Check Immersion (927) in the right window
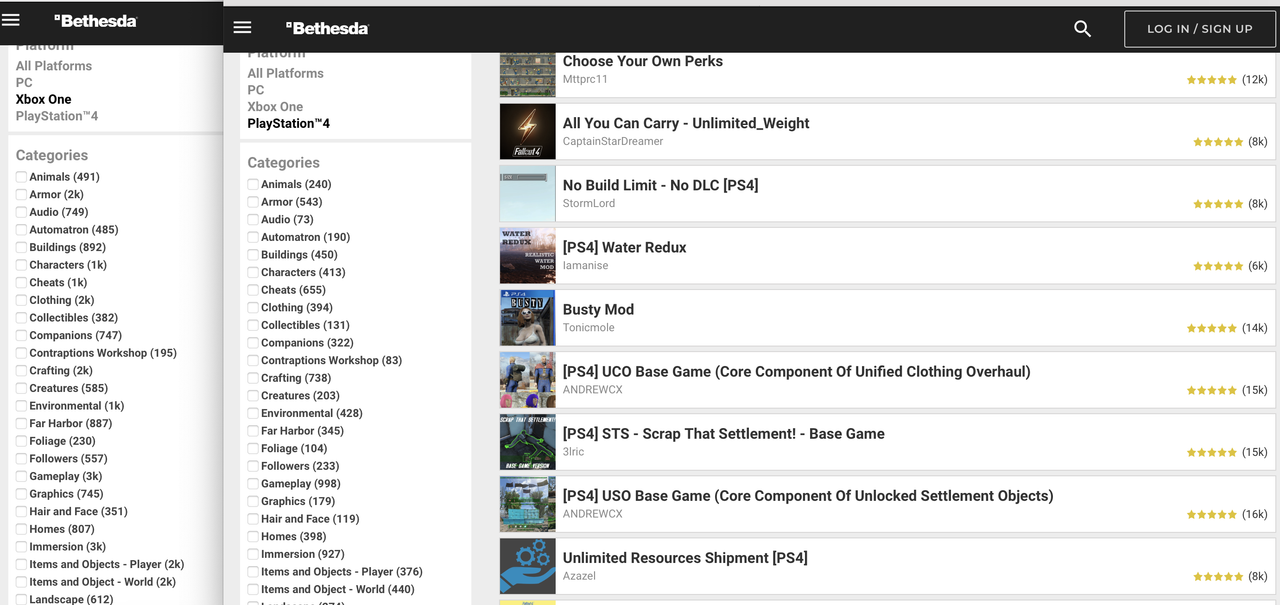This screenshot has height=605, width=1280. coord(253,554)
